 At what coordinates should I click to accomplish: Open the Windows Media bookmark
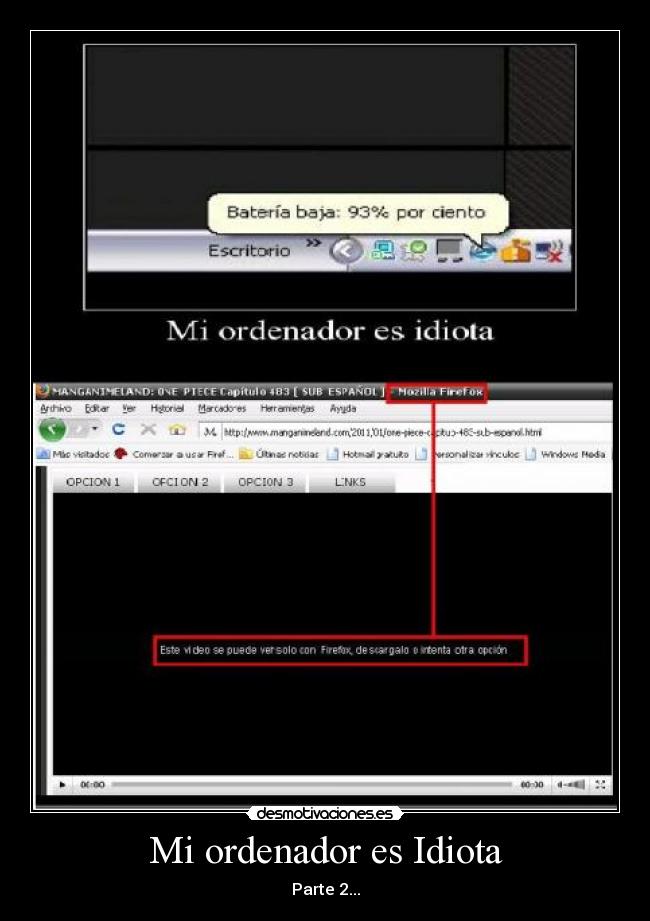(566, 454)
